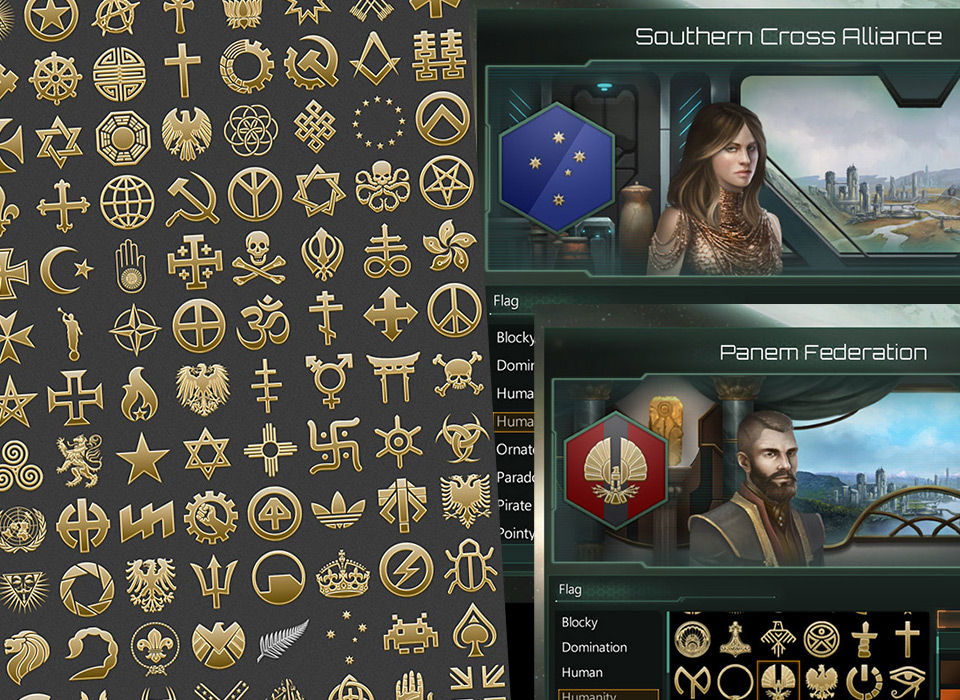The height and width of the screenshot is (700, 960).
Task: Select the Thor's hammer emblem in flag grid
Action: 735,639
